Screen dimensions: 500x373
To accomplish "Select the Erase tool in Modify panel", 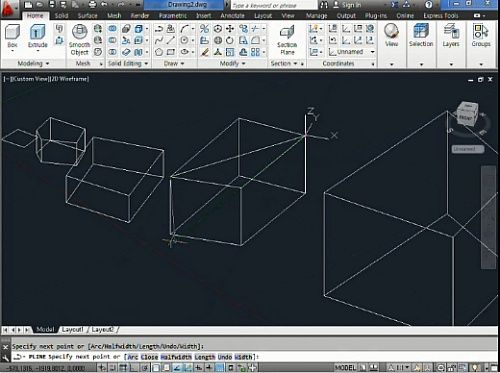I will 205,52.
